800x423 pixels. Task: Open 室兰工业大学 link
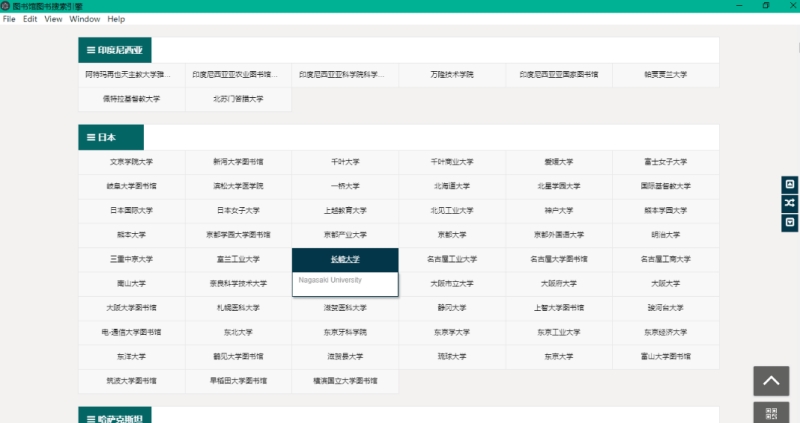[x=238, y=259]
